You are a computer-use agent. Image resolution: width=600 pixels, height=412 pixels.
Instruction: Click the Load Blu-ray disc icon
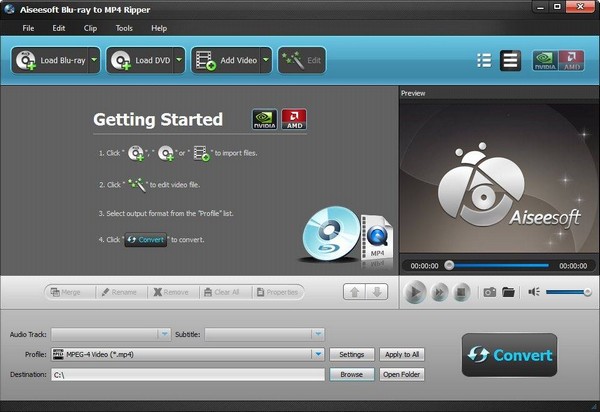[26, 60]
